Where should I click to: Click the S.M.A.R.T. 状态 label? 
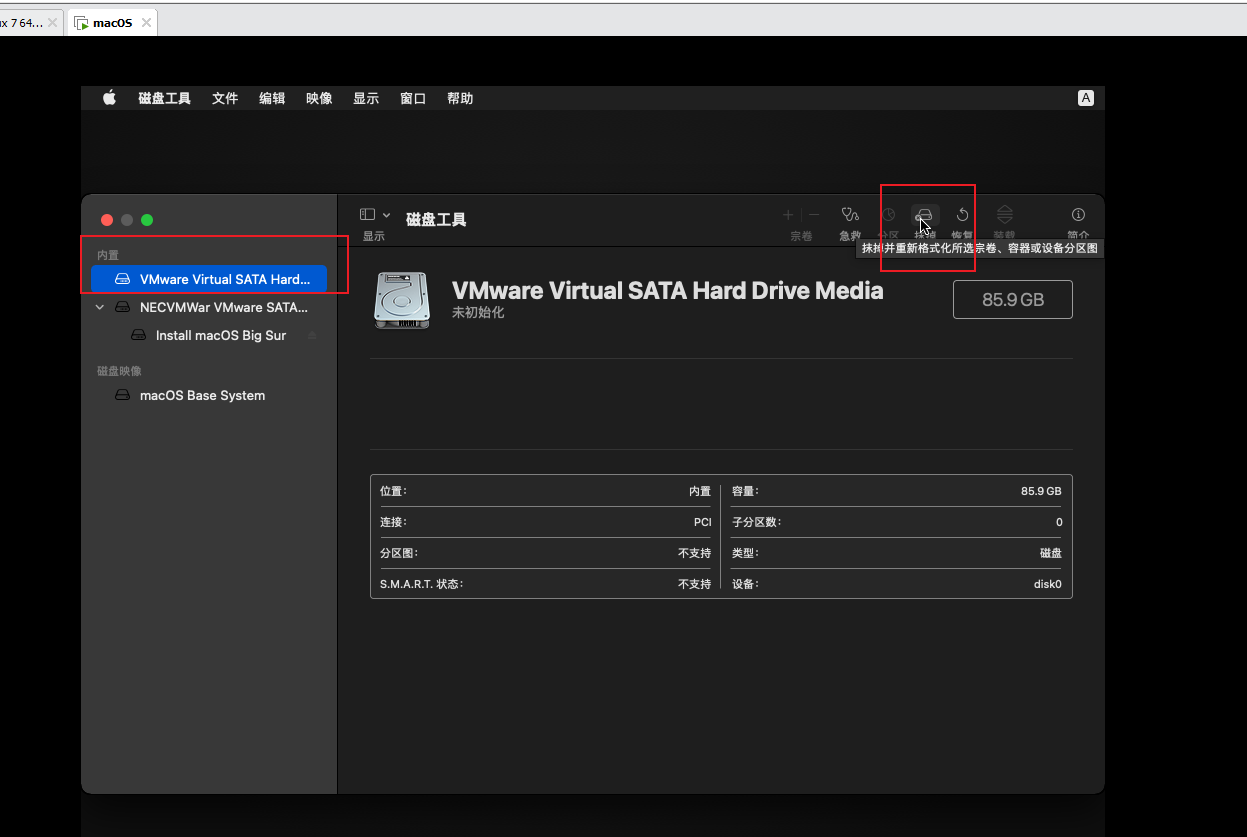coord(422,584)
